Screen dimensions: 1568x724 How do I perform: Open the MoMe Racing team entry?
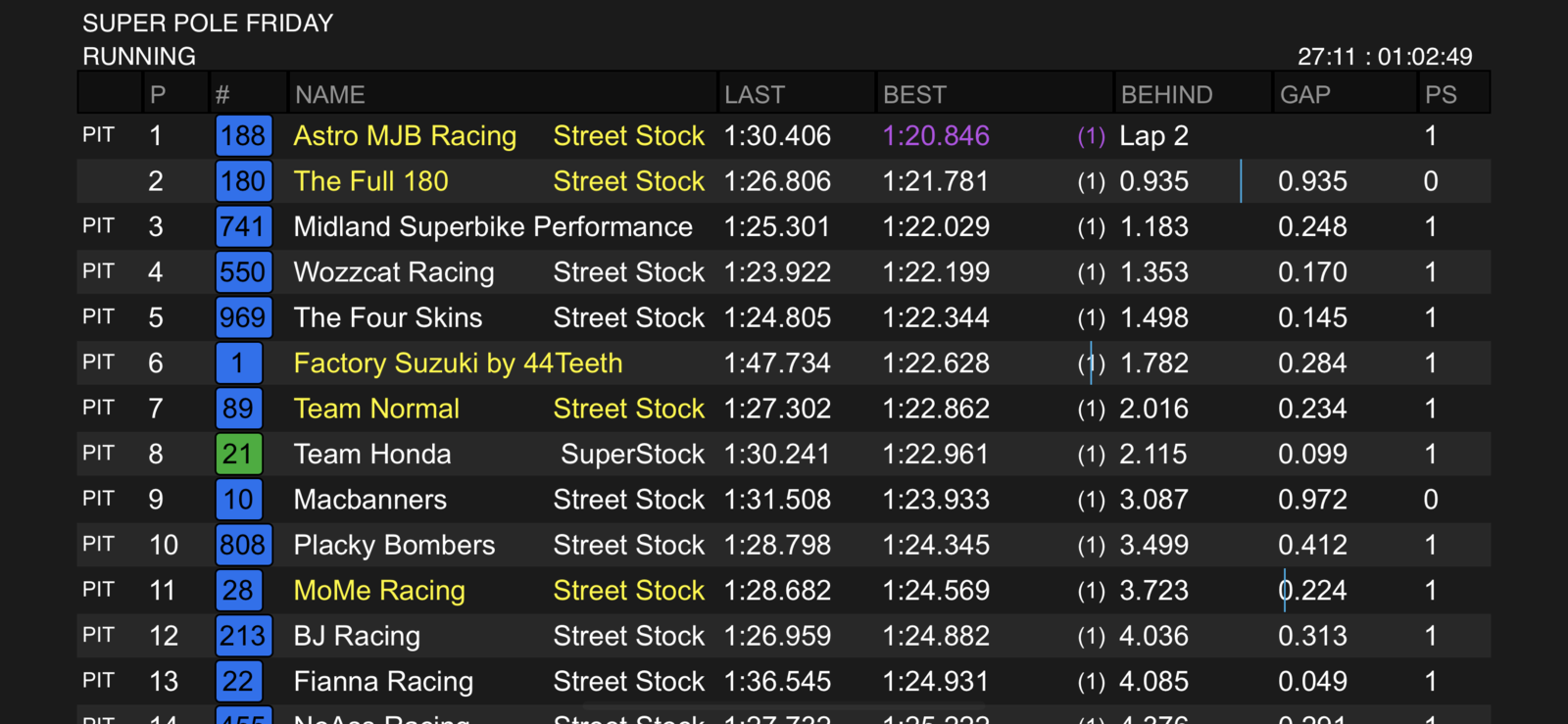coord(379,591)
